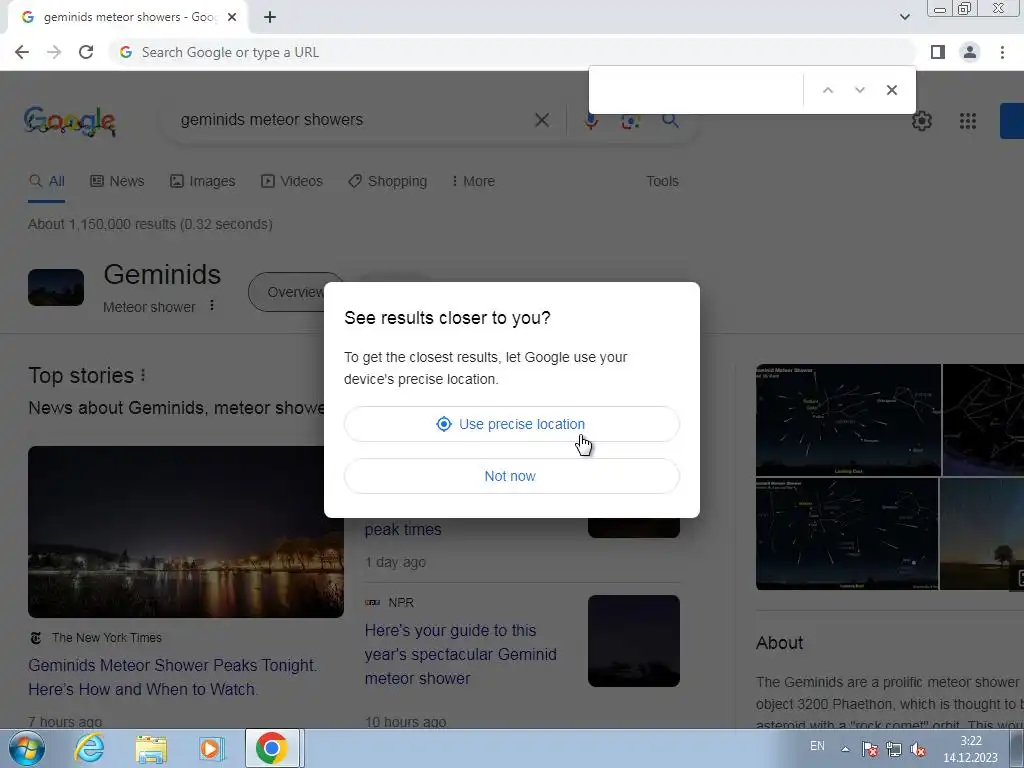Open the top-left Geminid sky chart image
This screenshot has height=768, width=1024.
[x=848, y=420]
